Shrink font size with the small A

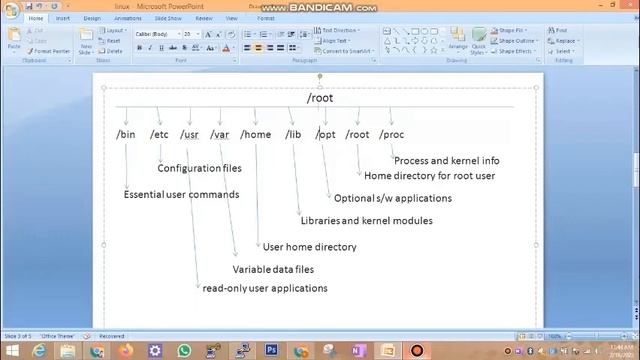pos(219,34)
